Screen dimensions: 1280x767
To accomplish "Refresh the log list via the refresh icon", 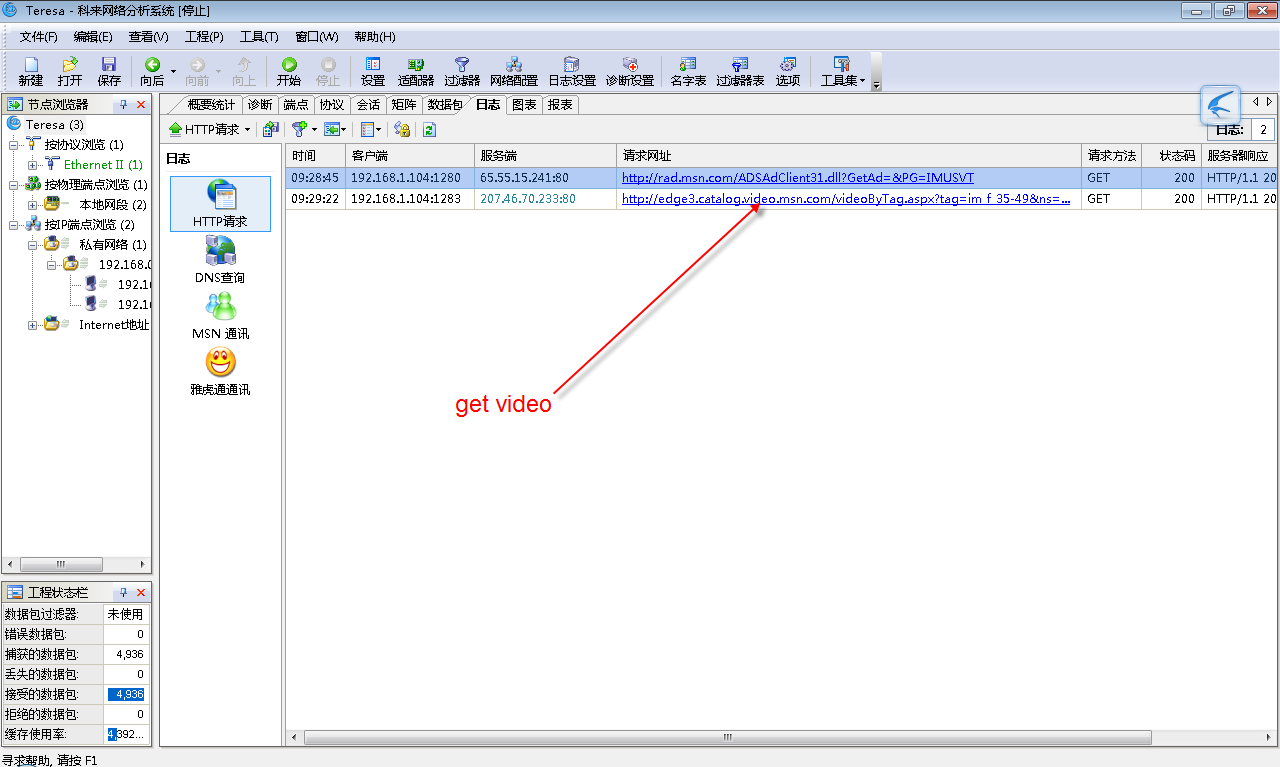I will (x=431, y=129).
